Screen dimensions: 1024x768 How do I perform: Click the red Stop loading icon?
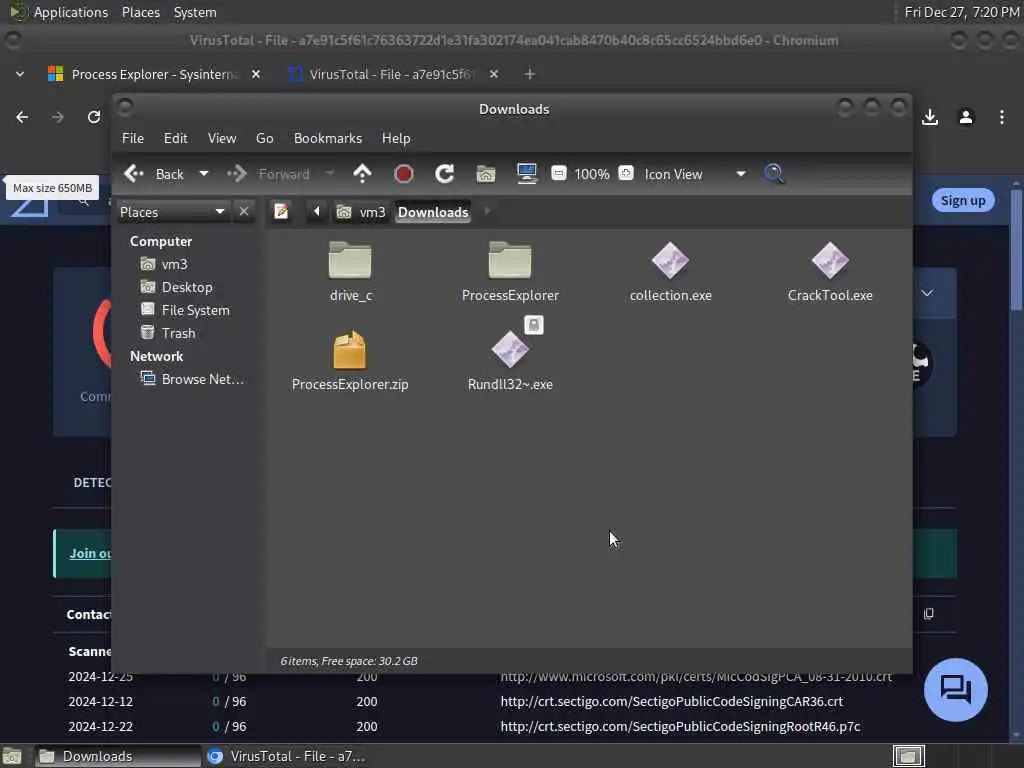404,174
